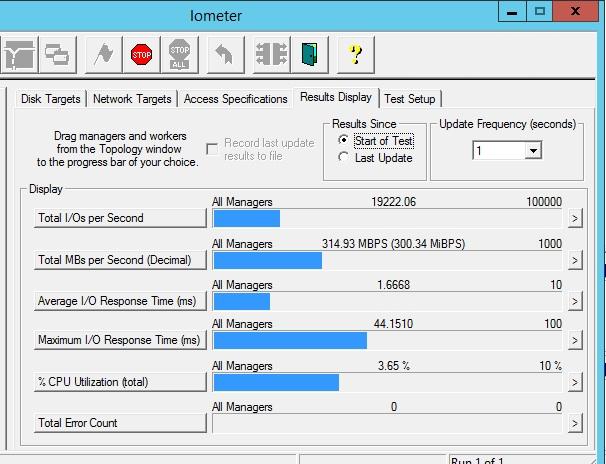This screenshot has width=606, height=464.
Task: Click Total MBs per Second (Decimal) button
Action: 120,260
